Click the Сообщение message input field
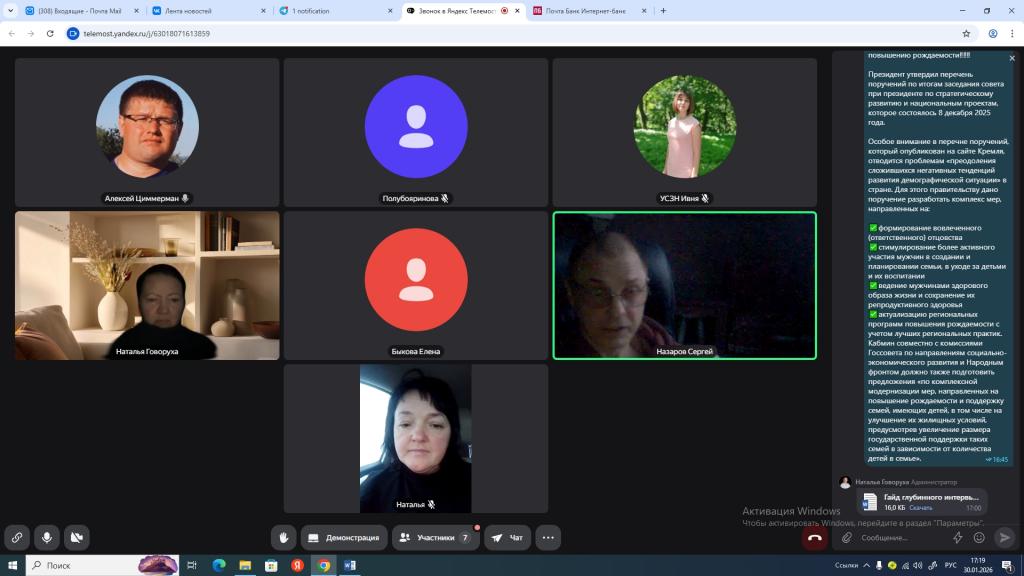Image resolution: width=1024 pixels, height=576 pixels. pyautogui.click(x=900, y=537)
